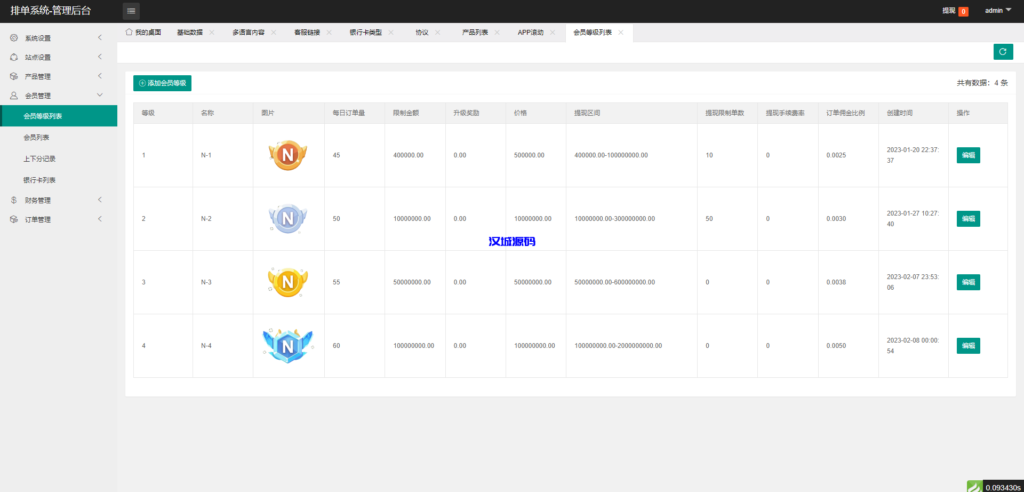Close the APP滚动 tab
1024x492 pixels.
click(x=553, y=33)
